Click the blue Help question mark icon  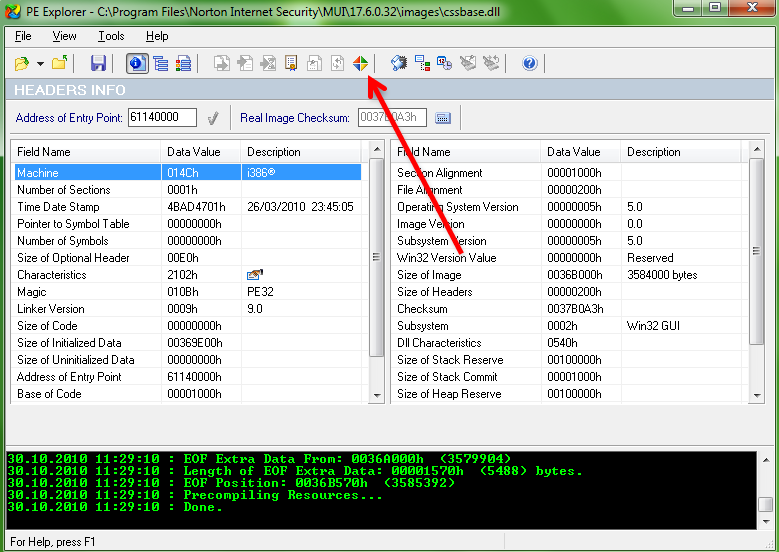point(529,64)
